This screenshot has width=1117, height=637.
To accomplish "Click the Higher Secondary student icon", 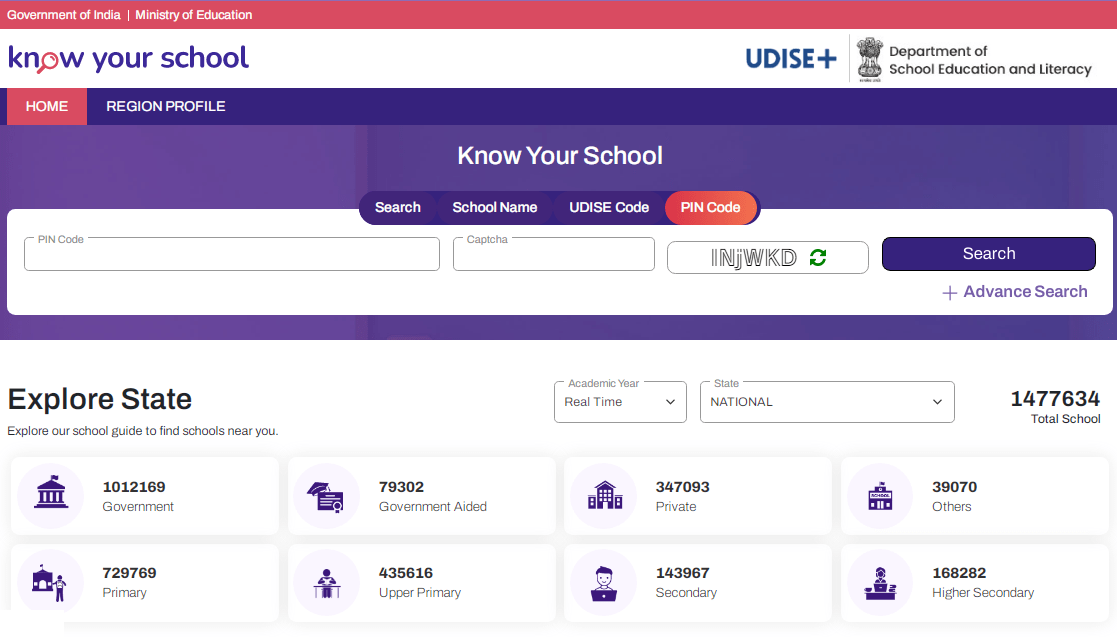I will (x=880, y=582).
